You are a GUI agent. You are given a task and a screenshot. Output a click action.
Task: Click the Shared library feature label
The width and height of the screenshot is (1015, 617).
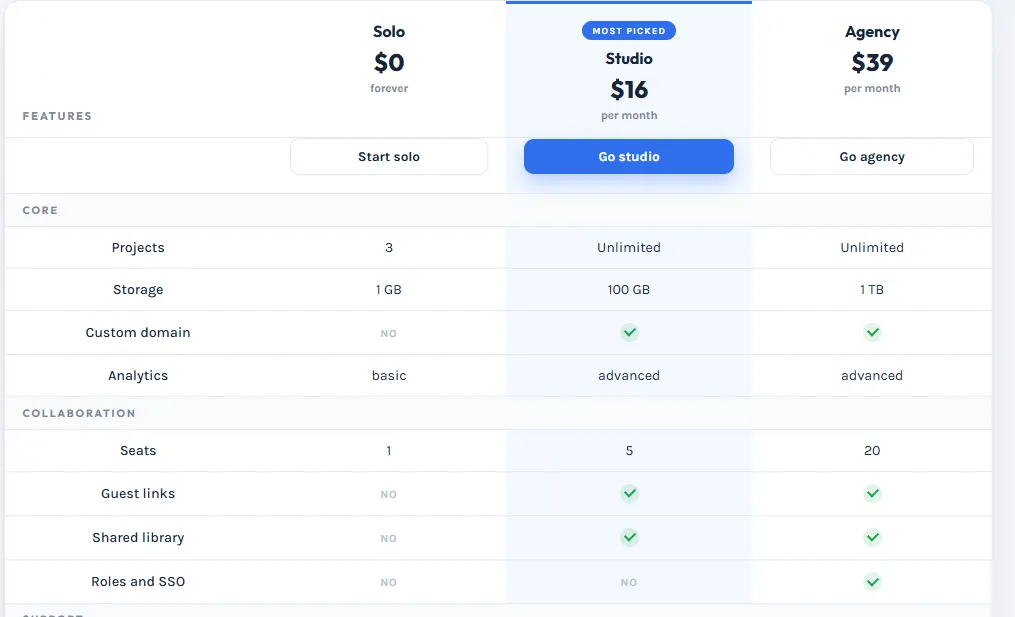click(138, 538)
